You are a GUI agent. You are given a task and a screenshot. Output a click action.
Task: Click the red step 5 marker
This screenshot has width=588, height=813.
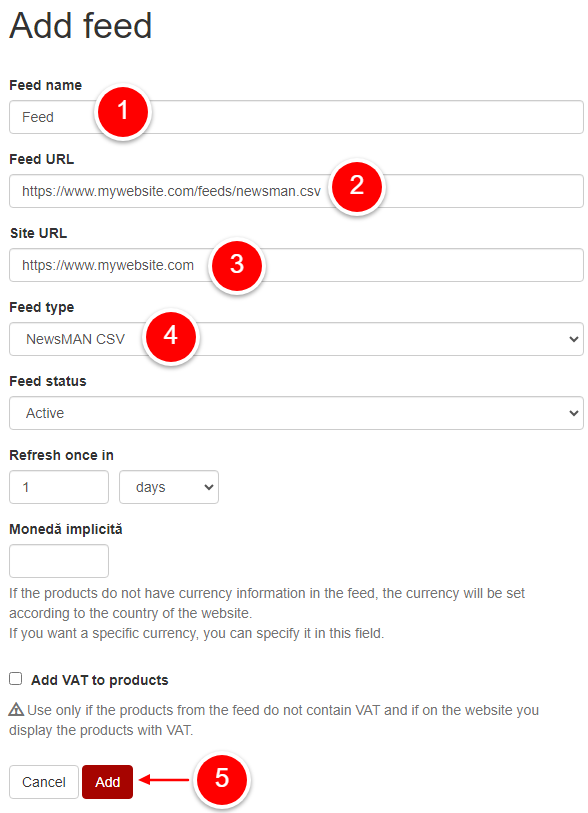tap(222, 779)
